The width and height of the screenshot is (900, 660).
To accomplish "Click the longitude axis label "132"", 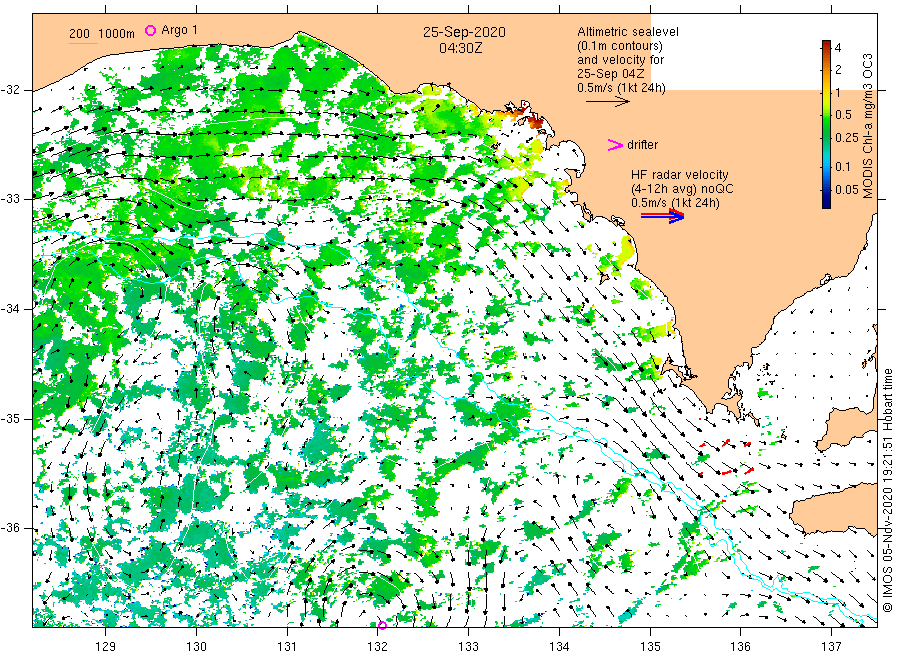I will point(378,646).
